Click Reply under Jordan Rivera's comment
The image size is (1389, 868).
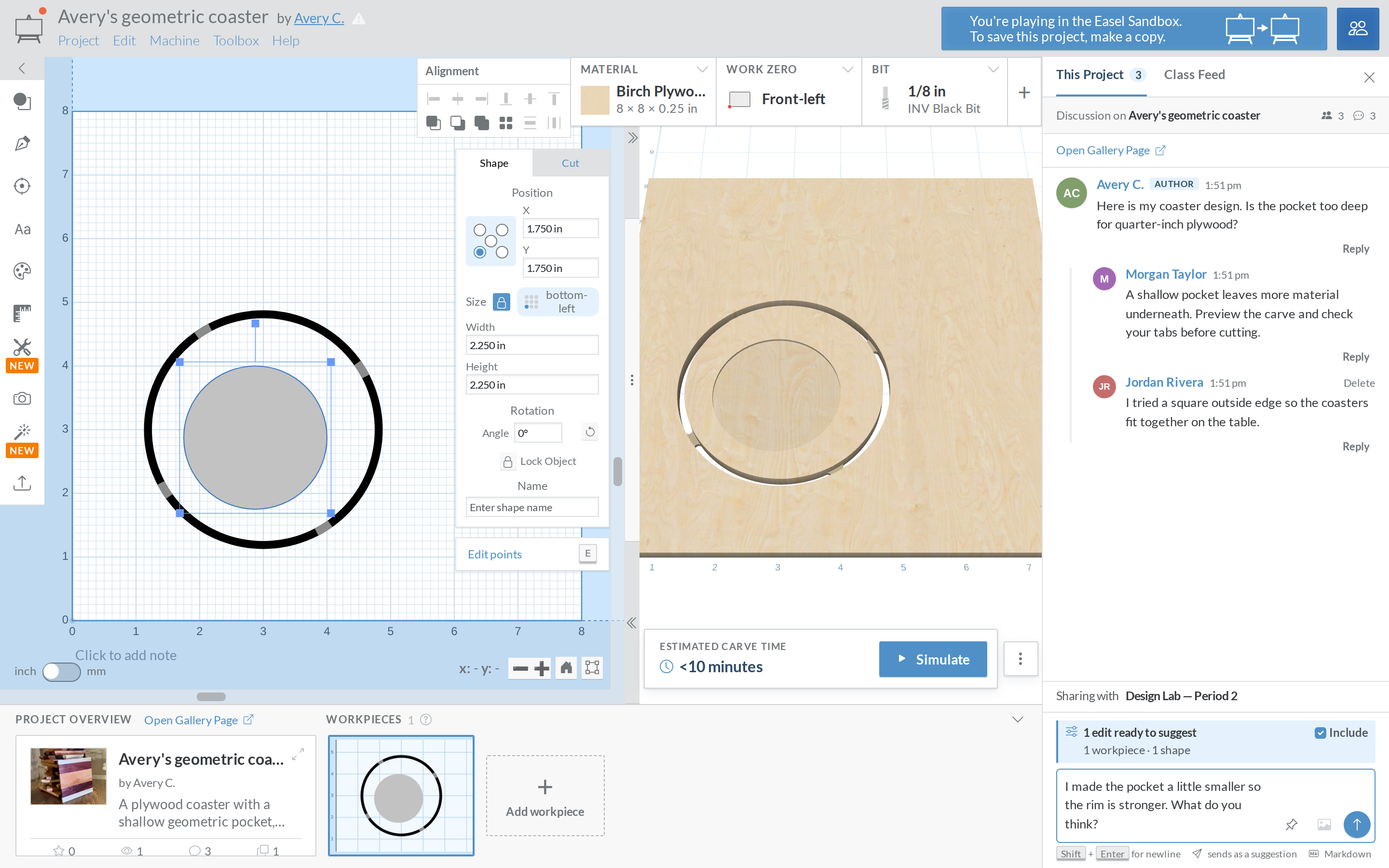[1356, 446]
